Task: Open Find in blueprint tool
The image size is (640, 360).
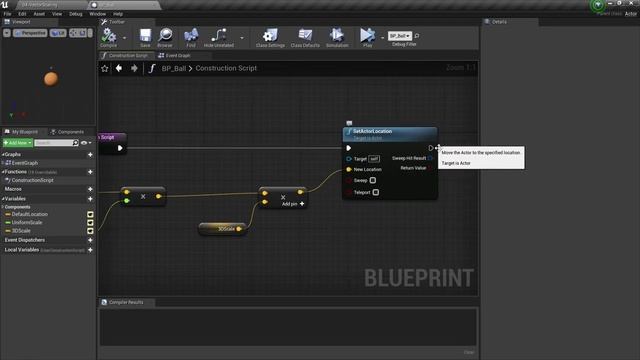Action: pos(191,36)
